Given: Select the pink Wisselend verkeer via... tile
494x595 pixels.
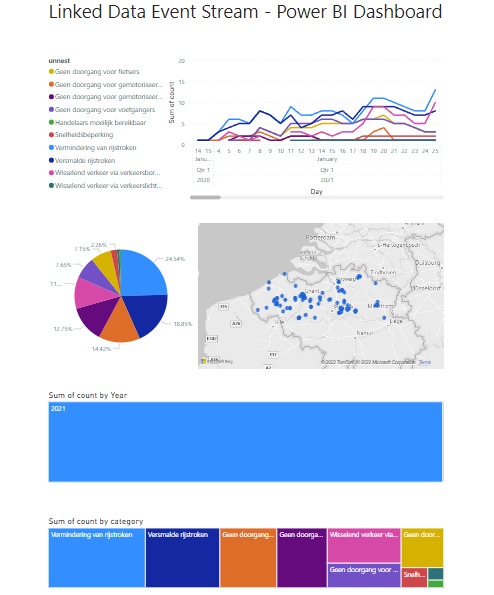Looking at the screenshot, I should [x=364, y=545].
